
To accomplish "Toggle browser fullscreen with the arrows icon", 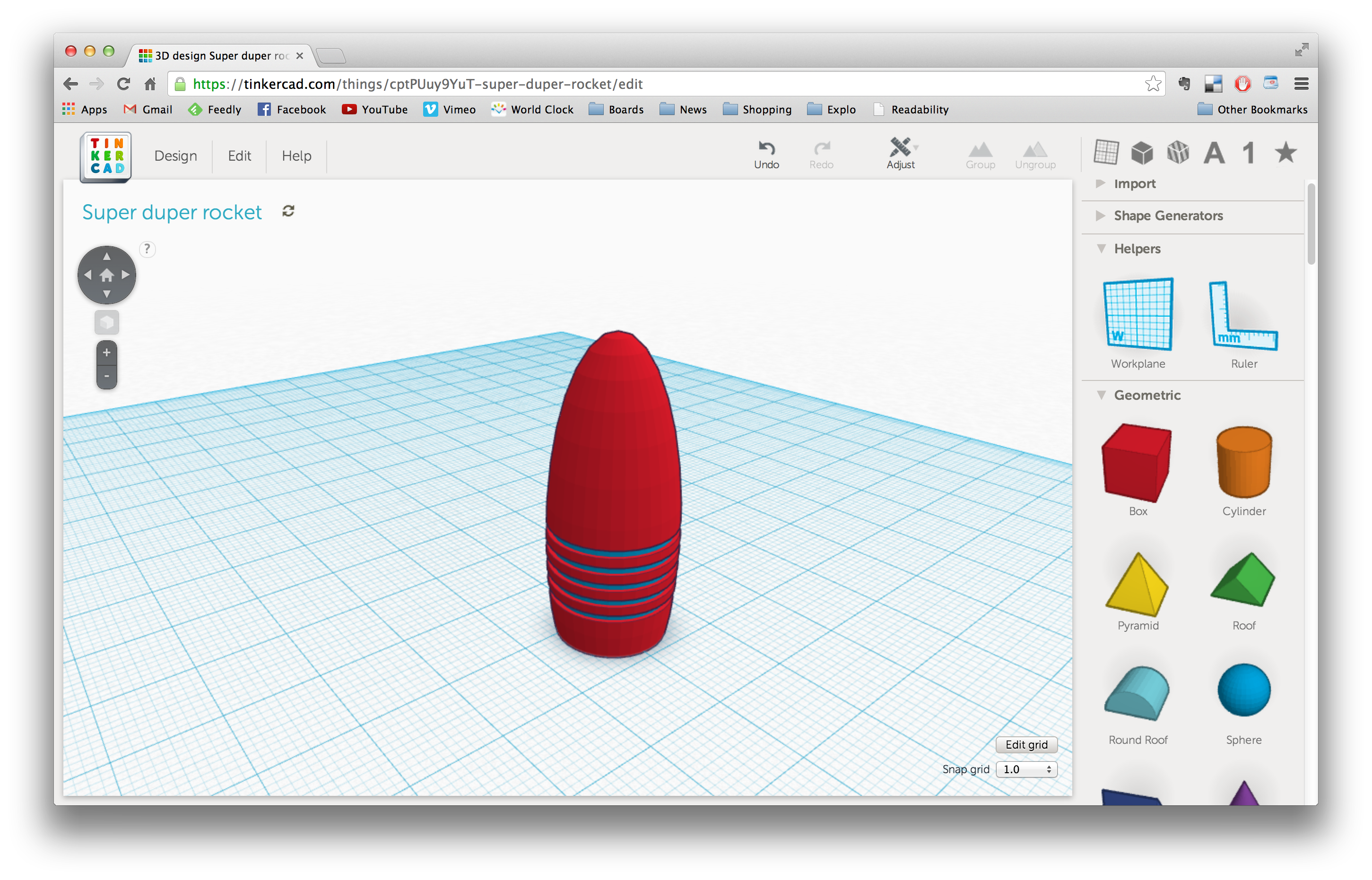I will [1301, 50].
